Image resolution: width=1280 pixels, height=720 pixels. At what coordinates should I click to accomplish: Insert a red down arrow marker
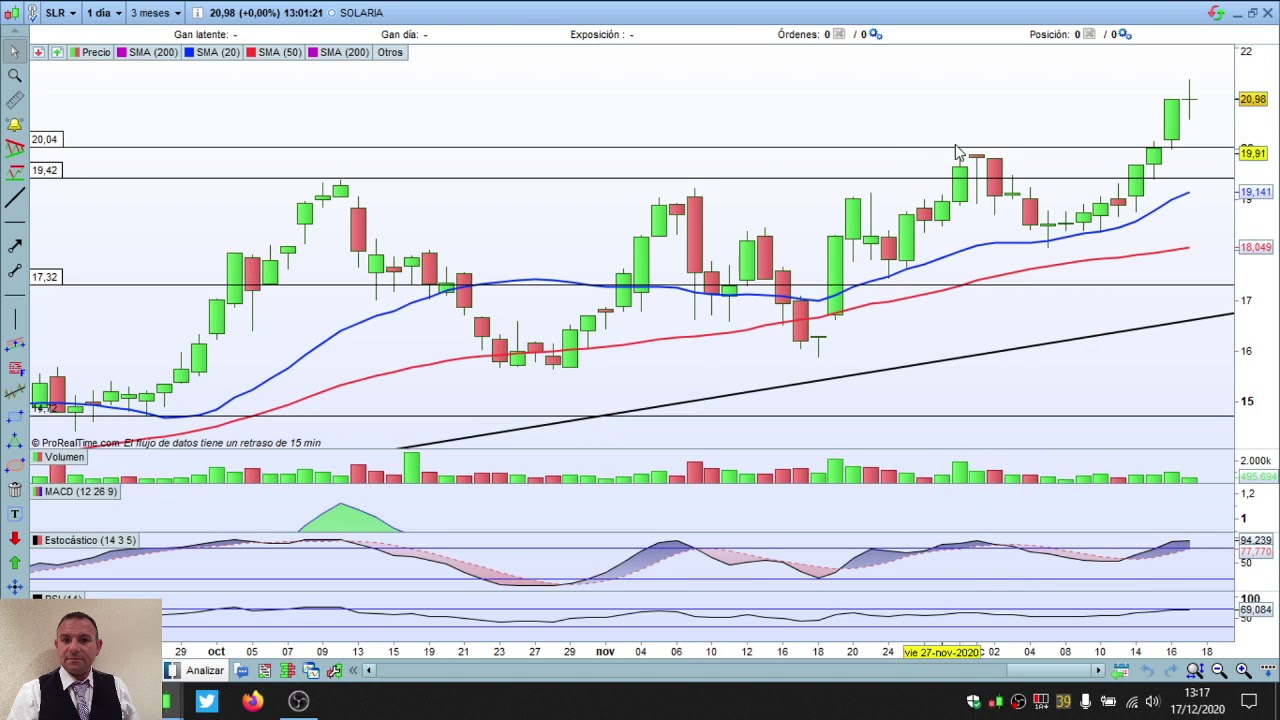[x=14, y=538]
